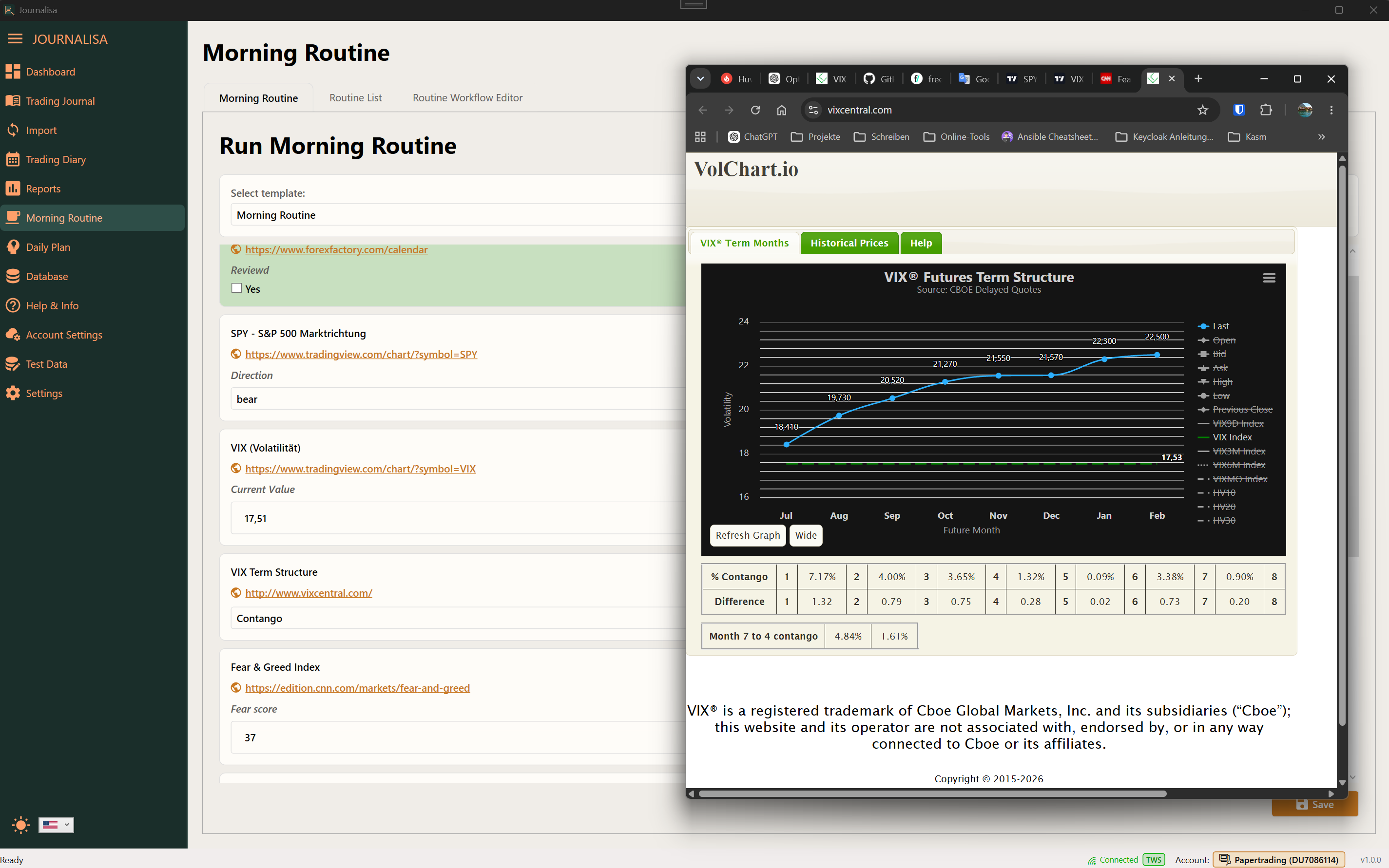Toggle the Previous Close legend series
Image resolution: width=1389 pixels, height=868 pixels.
tap(1235, 409)
